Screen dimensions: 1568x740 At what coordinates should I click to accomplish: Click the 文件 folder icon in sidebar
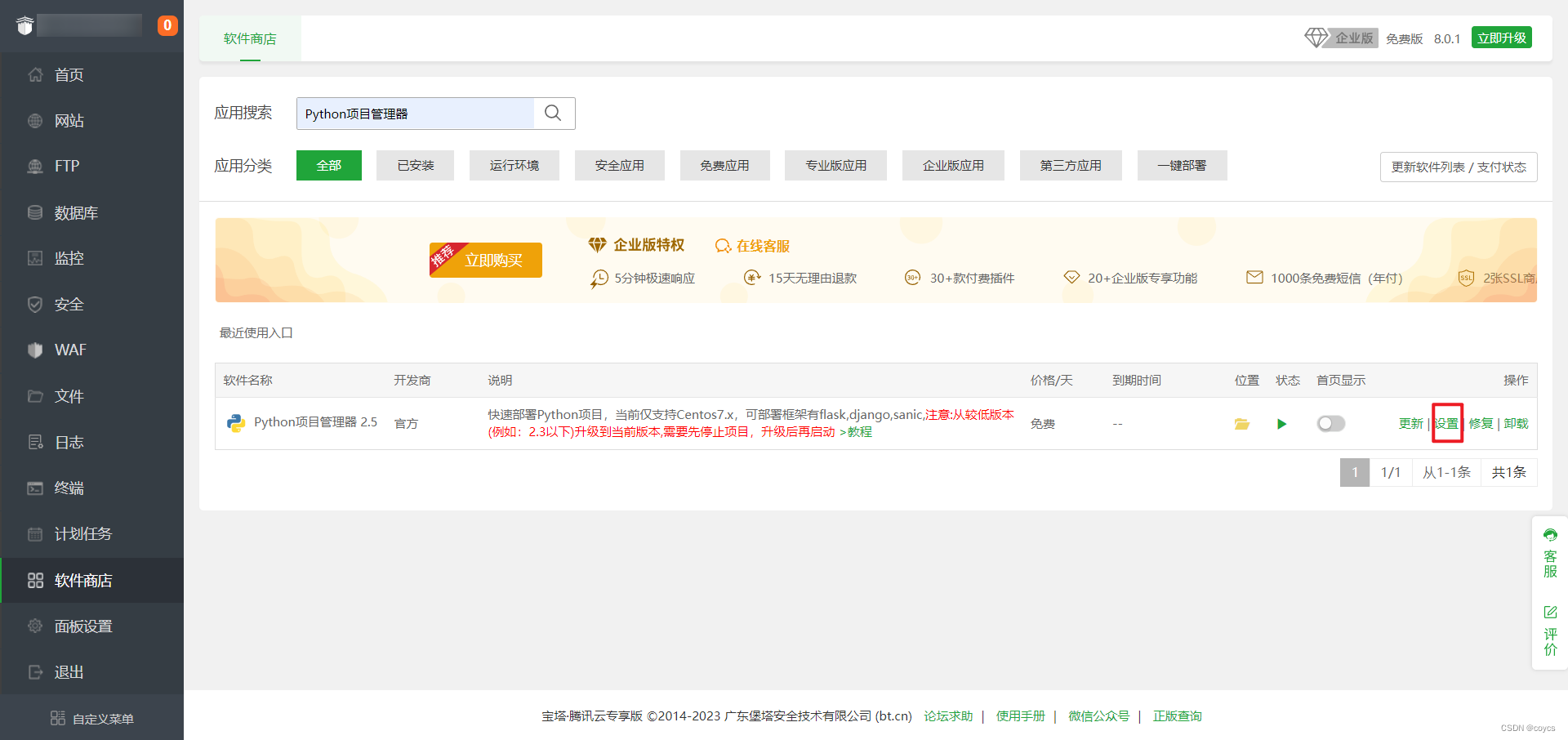[35, 396]
